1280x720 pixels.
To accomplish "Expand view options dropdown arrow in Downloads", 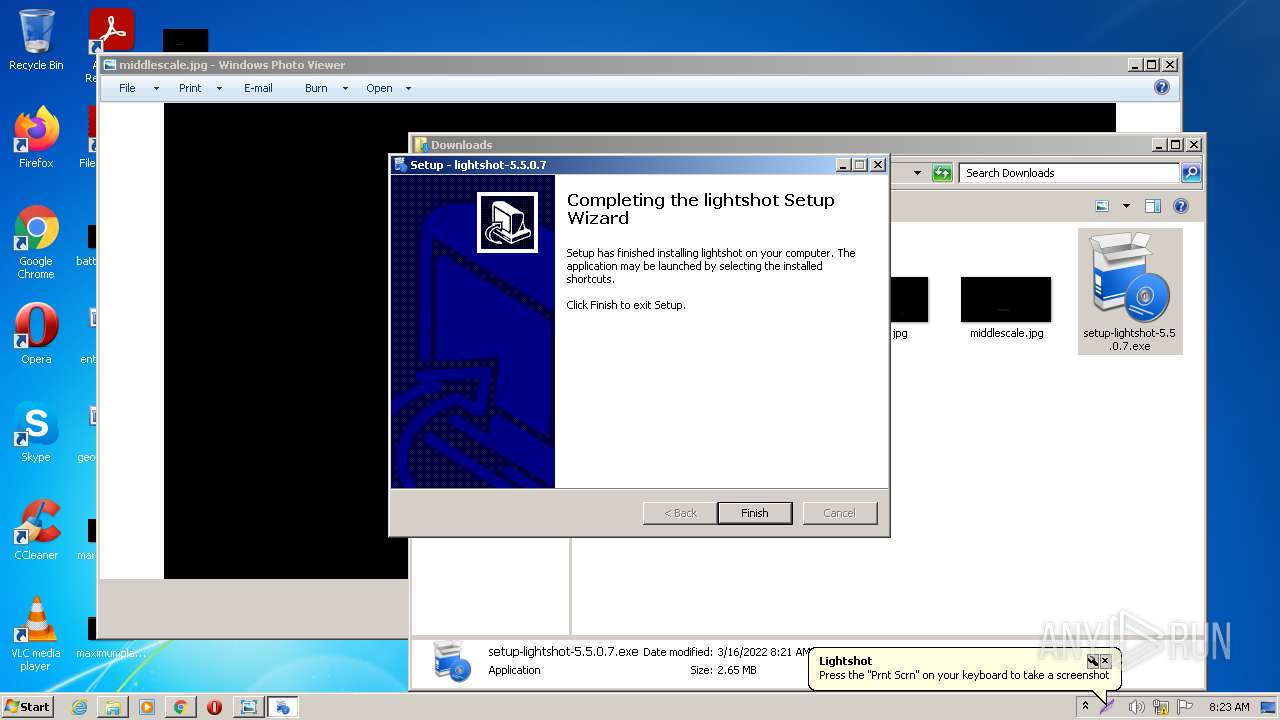I will pos(1126,206).
